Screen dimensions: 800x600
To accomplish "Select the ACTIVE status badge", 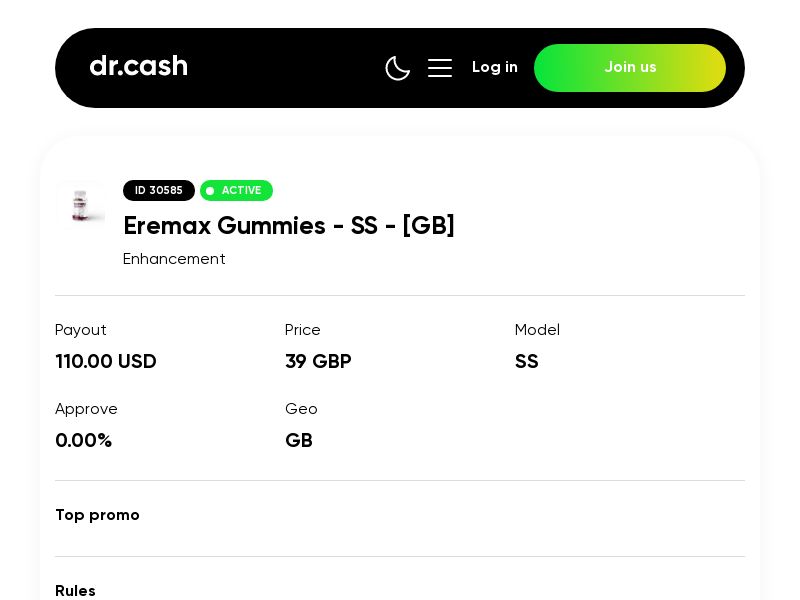I will tap(236, 190).
